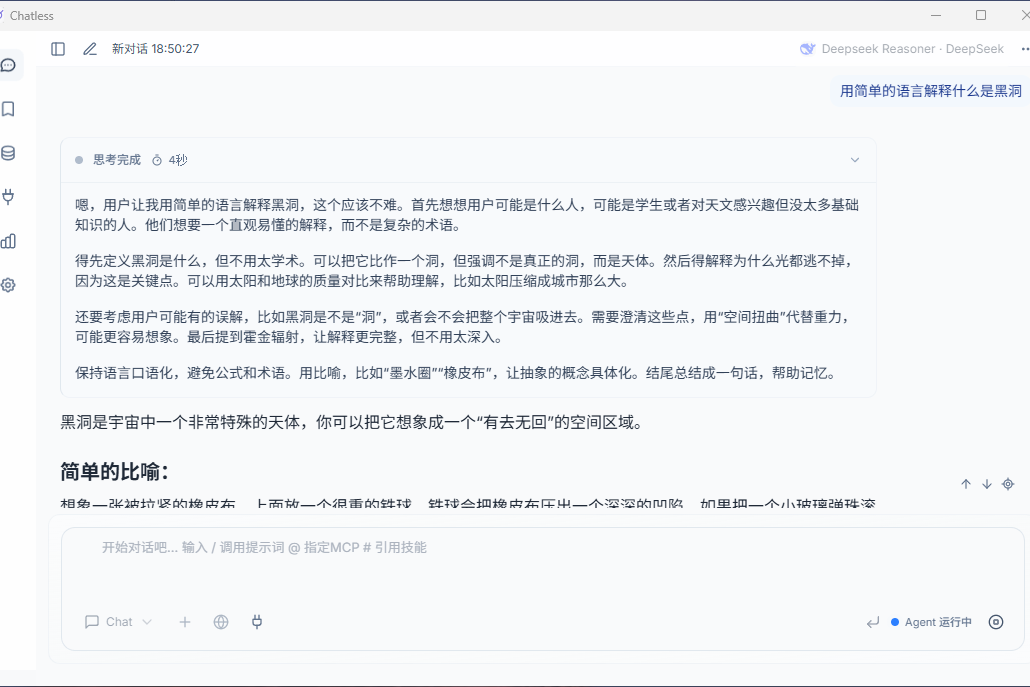This screenshot has height=687, width=1030.
Task: Click the pencil new conversation icon
Action: click(90, 49)
